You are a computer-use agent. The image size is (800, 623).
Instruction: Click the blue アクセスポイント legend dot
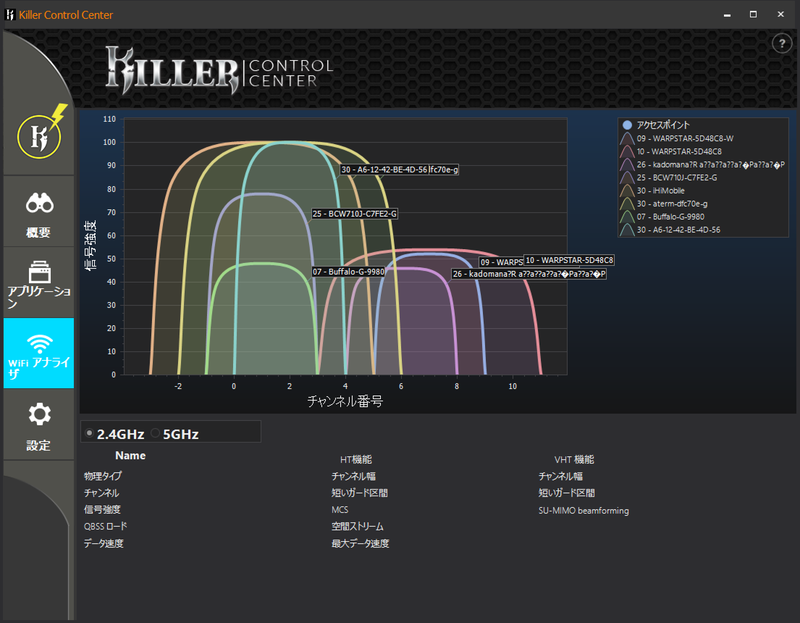point(627,125)
